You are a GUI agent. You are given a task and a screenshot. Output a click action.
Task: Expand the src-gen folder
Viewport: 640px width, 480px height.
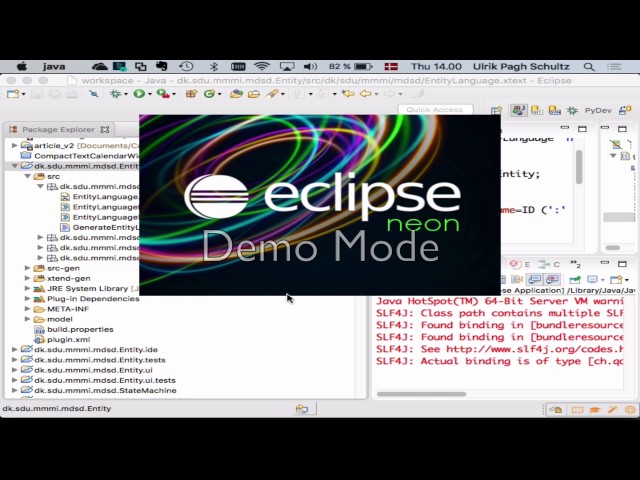(27, 268)
